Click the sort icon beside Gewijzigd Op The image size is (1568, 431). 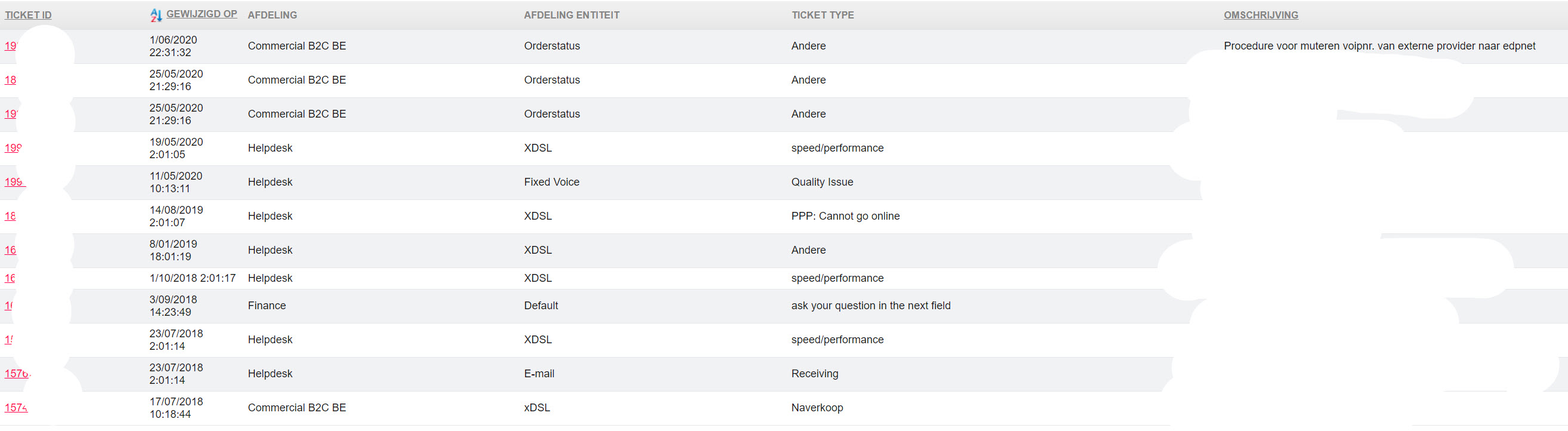(156, 15)
